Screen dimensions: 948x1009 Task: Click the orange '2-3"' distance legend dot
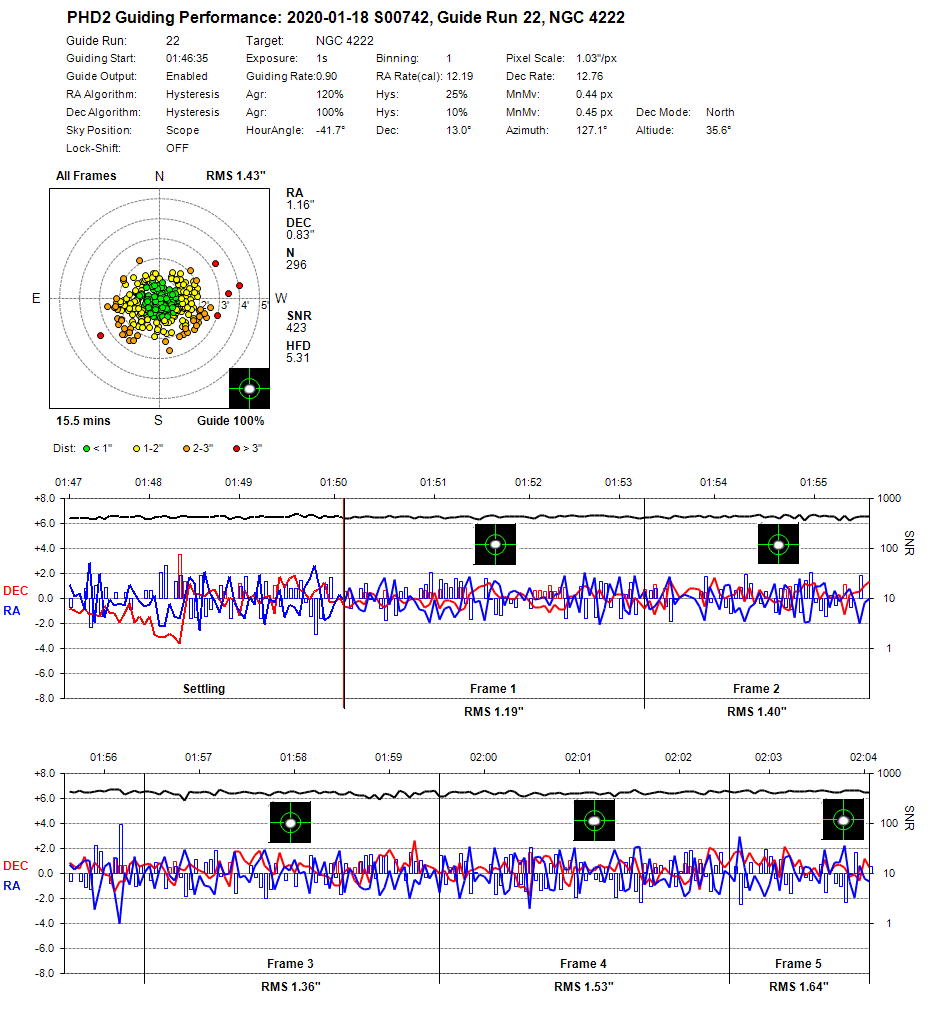point(186,449)
